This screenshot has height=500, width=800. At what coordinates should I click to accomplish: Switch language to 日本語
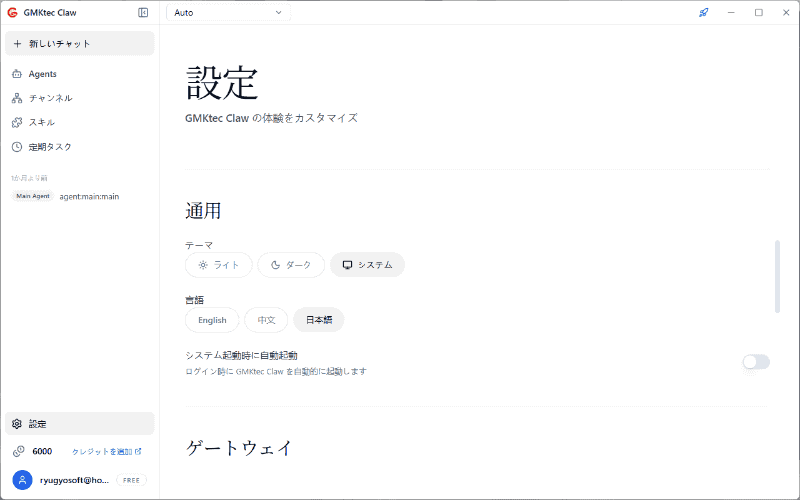tap(319, 320)
